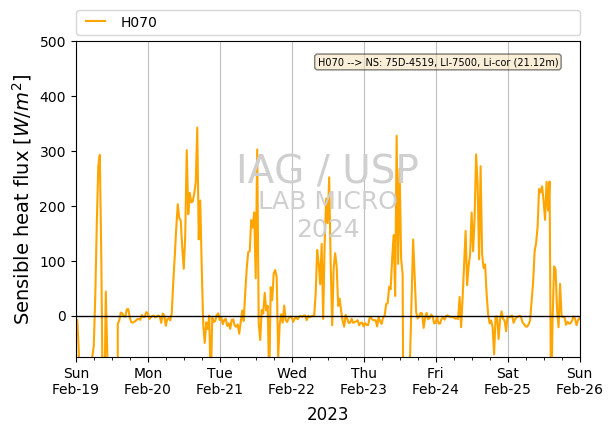Screen dimensions: 613x434
Task: Click the Tue Feb-21 date label
Action: tap(219, 381)
